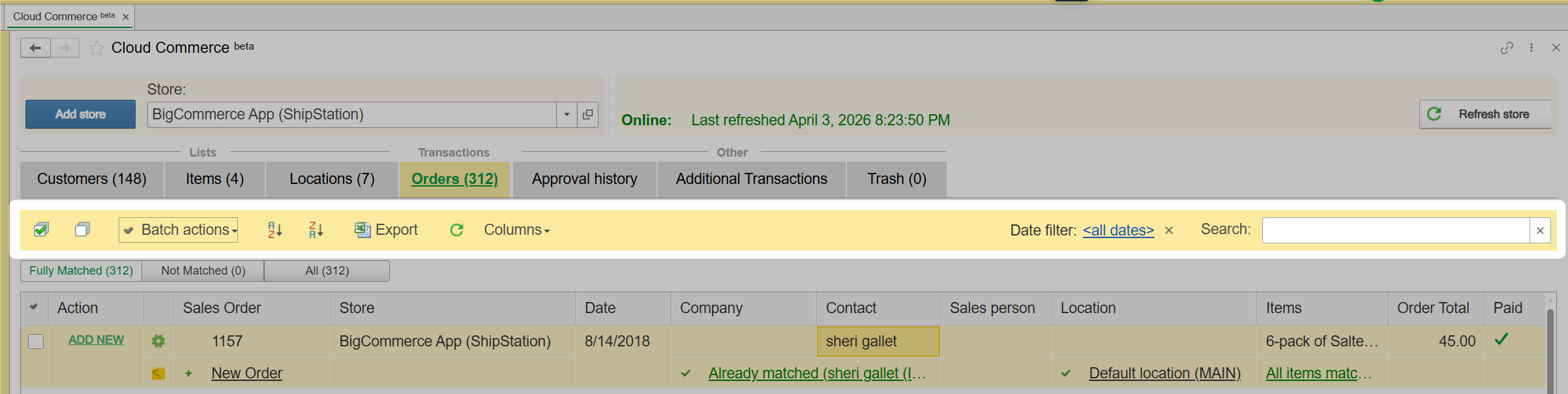Mark Cloud Commerce as favorite star

pos(96,48)
